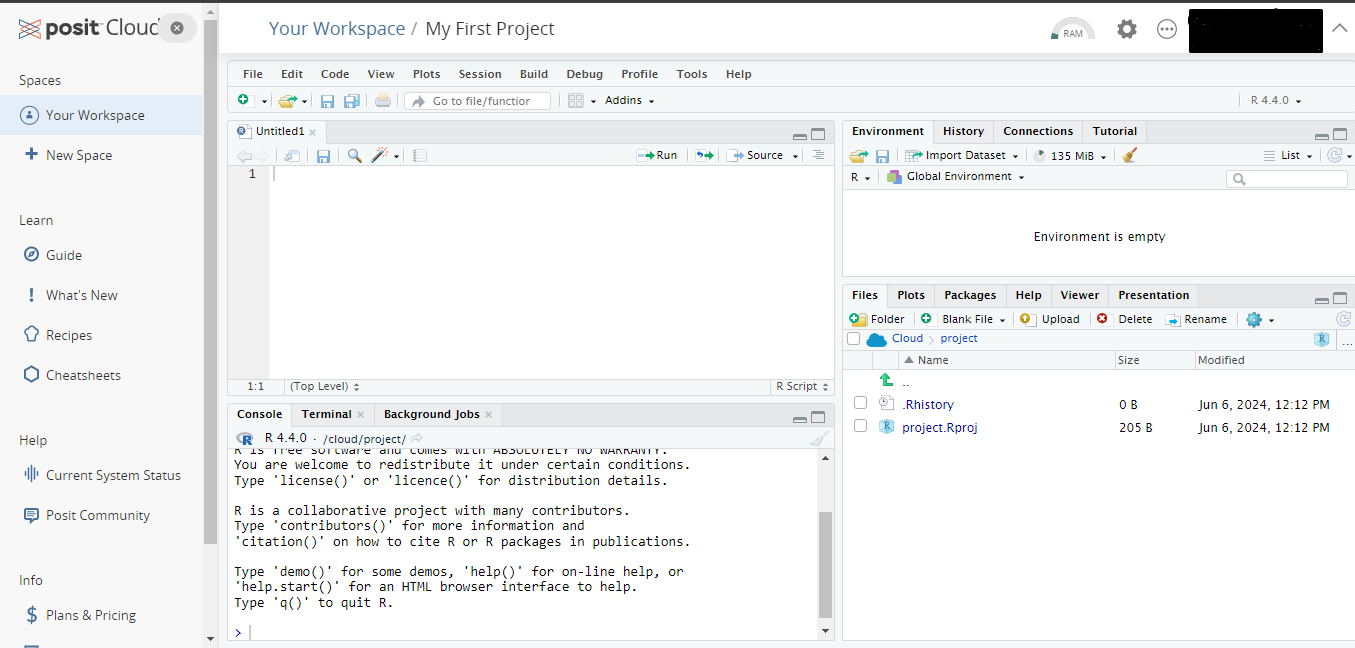Screen dimensions: 1355x648
Task: View the console working directory arrow icon
Action: click(x=417, y=439)
